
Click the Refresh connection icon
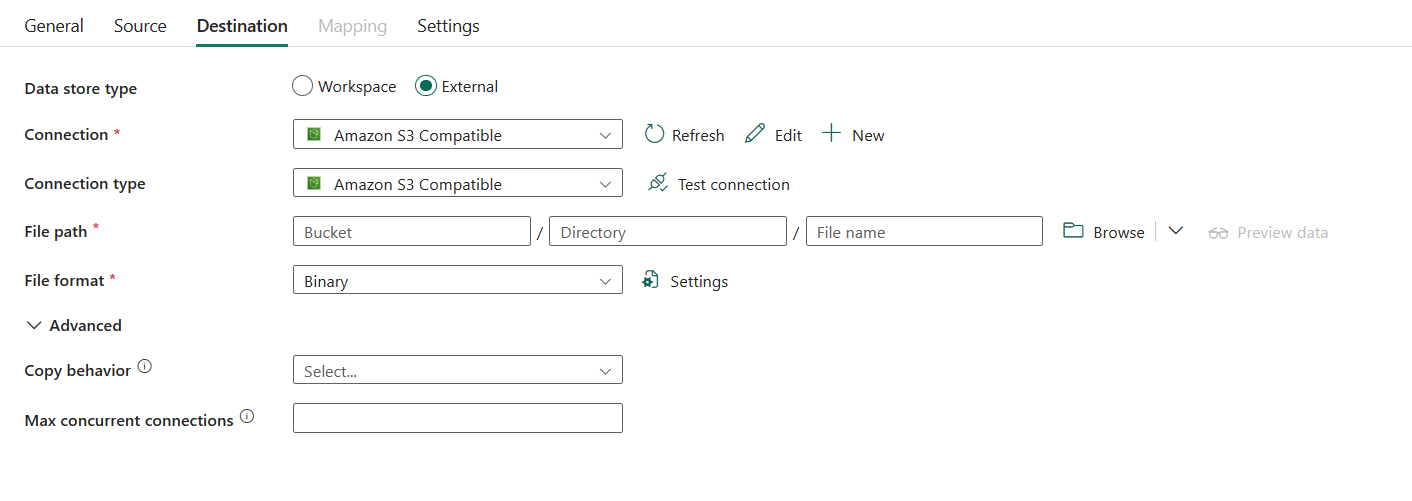point(654,134)
